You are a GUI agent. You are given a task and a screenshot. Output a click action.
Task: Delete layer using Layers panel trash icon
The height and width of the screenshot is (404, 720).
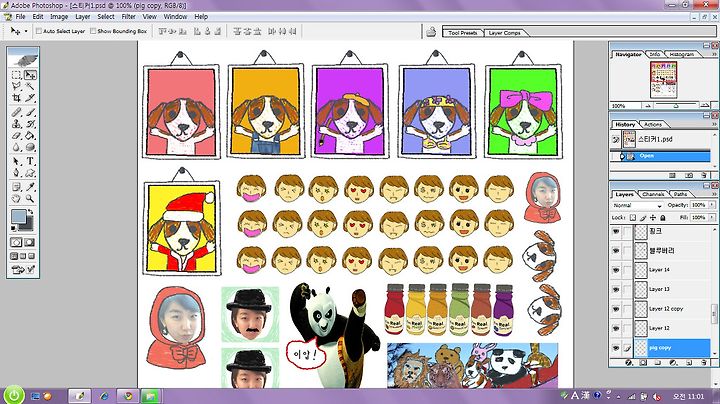coord(703,363)
